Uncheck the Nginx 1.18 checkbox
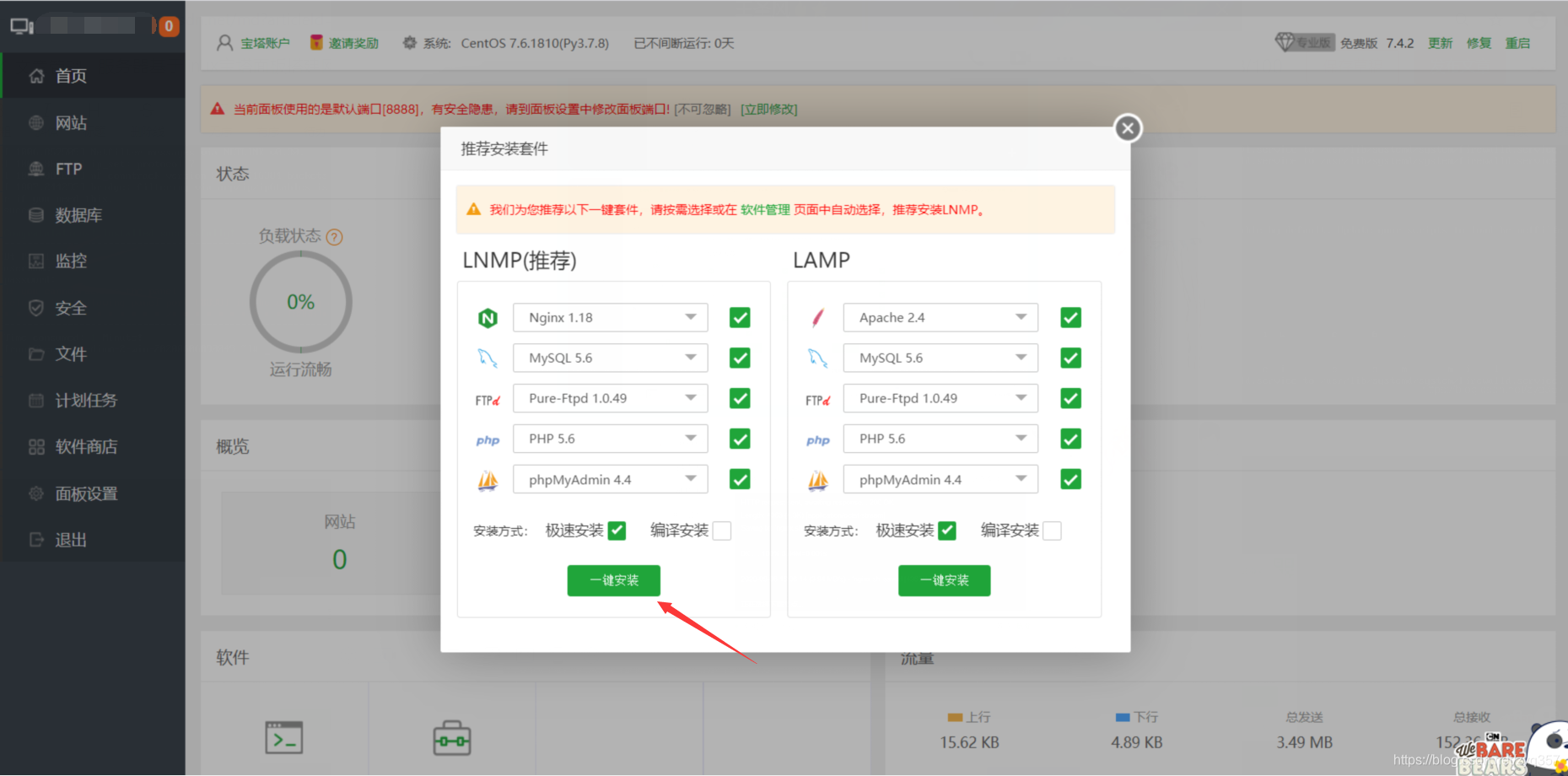Screen dimensions: 1568x776 pyautogui.click(x=740, y=318)
